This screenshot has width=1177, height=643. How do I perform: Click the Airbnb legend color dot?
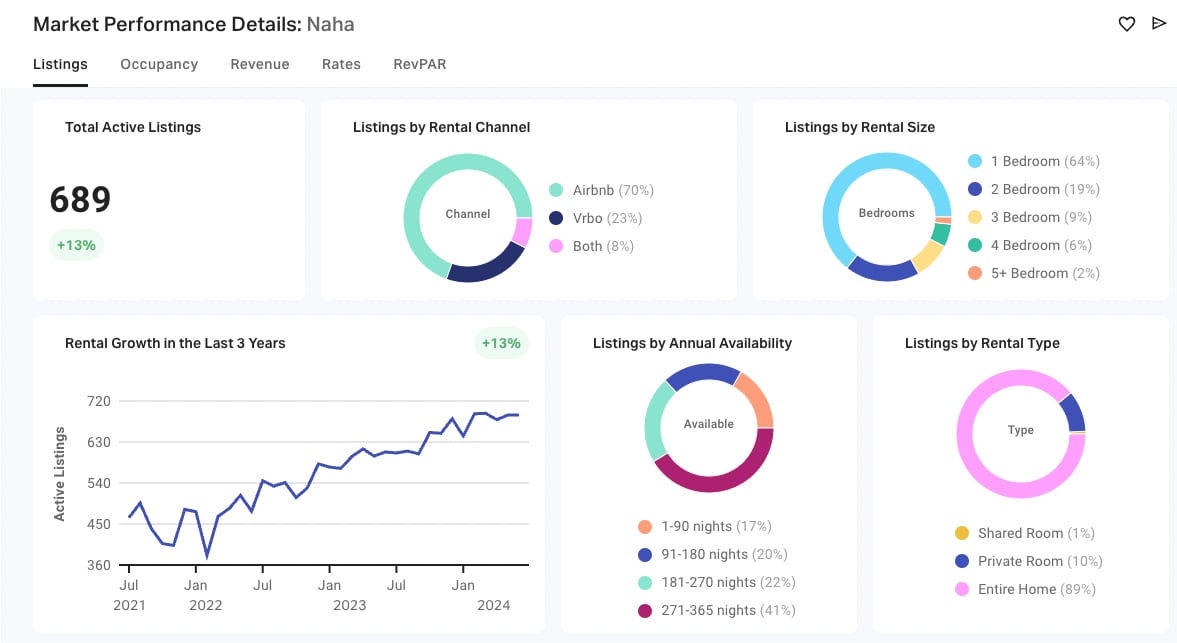click(556, 190)
